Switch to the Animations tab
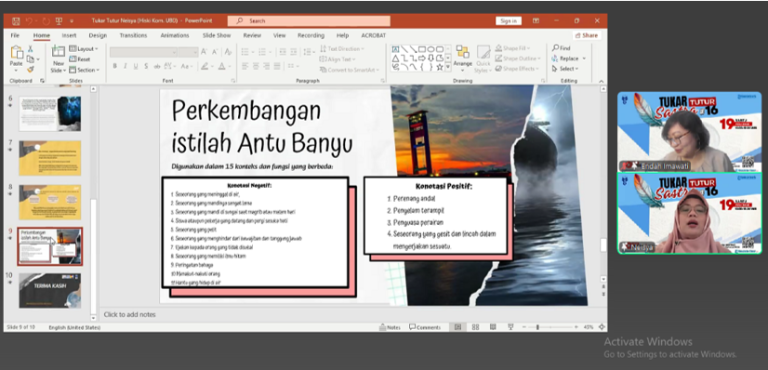The height and width of the screenshot is (370, 768). click(x=175, y=36)
